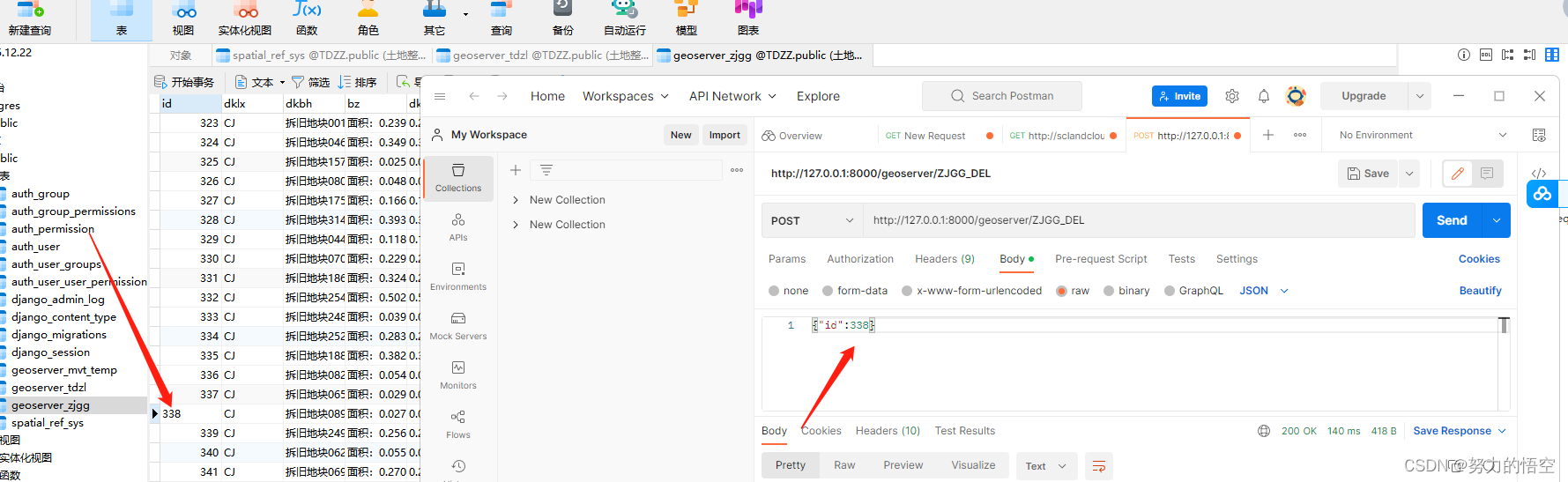The image size is (1568, 482).
Task: Open the POST method dropdown
Action: click(812, 220)
